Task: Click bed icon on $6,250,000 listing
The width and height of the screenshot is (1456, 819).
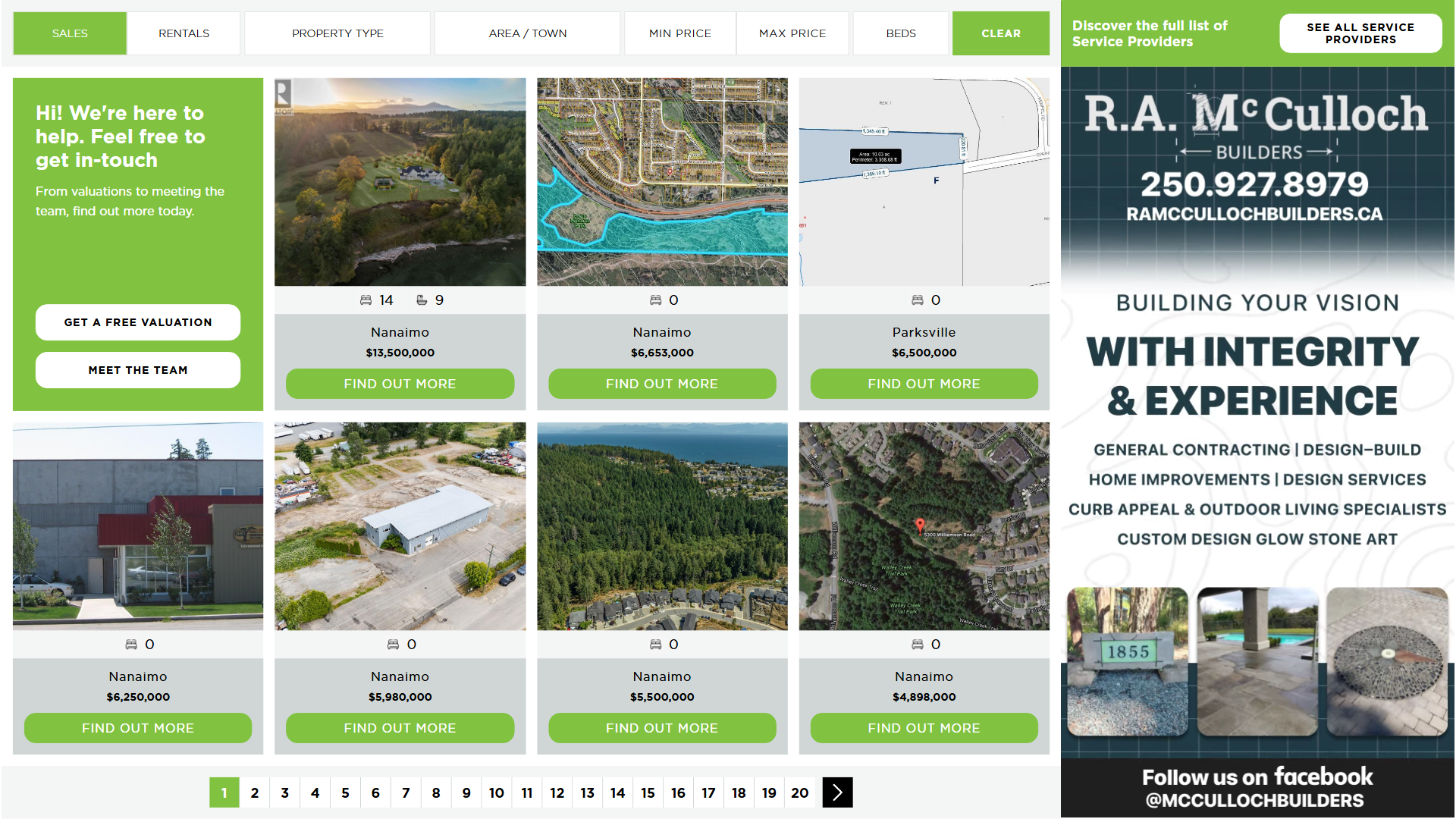Action: tap(131, 645)
